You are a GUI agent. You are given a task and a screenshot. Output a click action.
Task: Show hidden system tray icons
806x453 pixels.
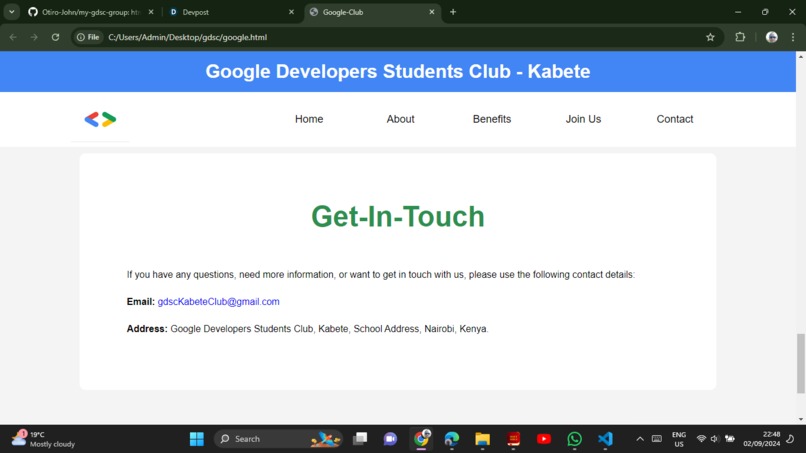640,439
